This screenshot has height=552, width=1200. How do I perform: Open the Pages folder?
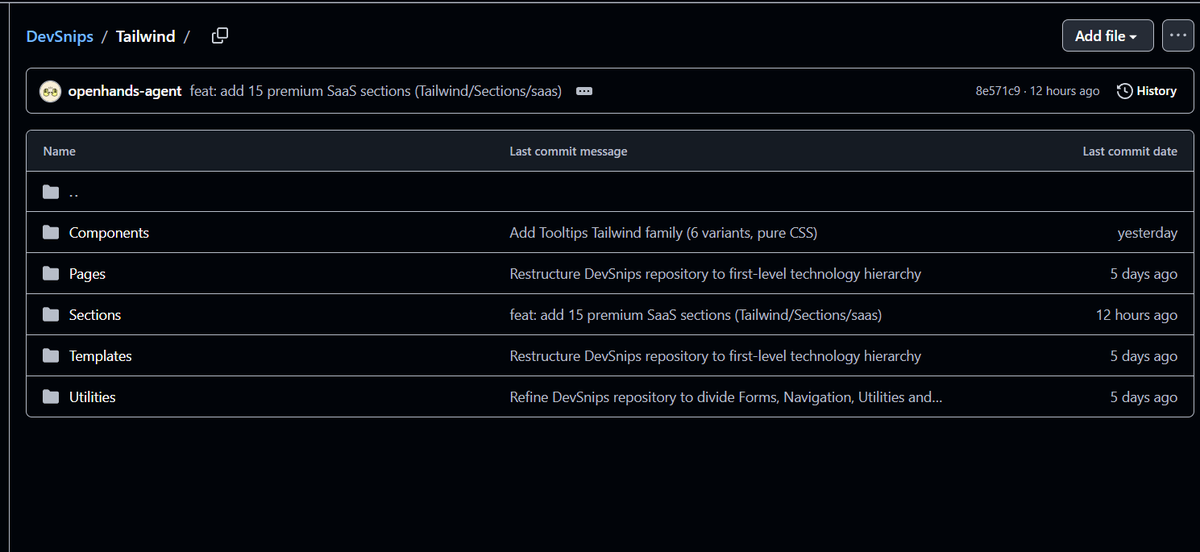point(87,274)
